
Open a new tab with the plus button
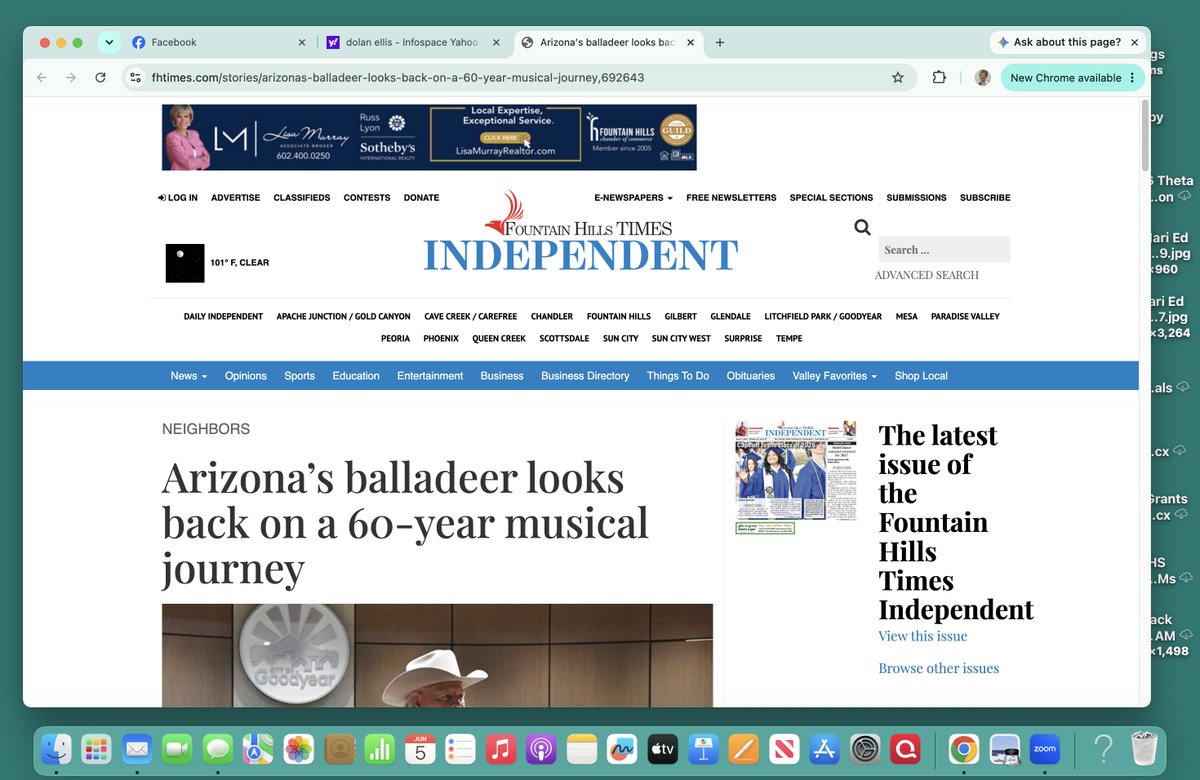pos(720,42)
